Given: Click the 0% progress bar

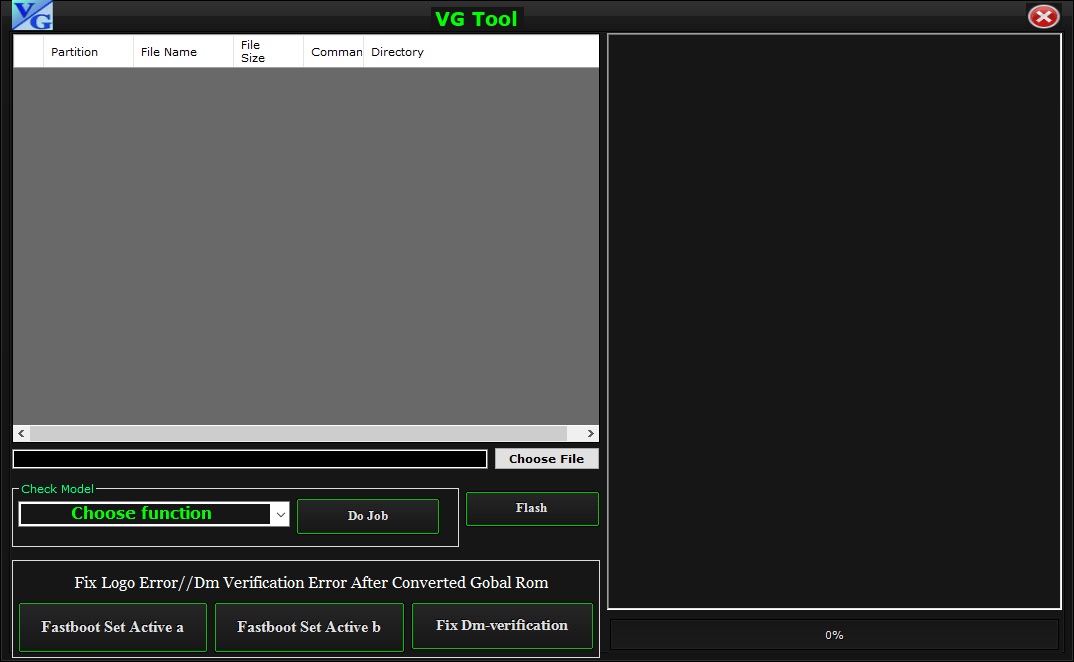Looking at the screenshot, I should tap(834, 634).
